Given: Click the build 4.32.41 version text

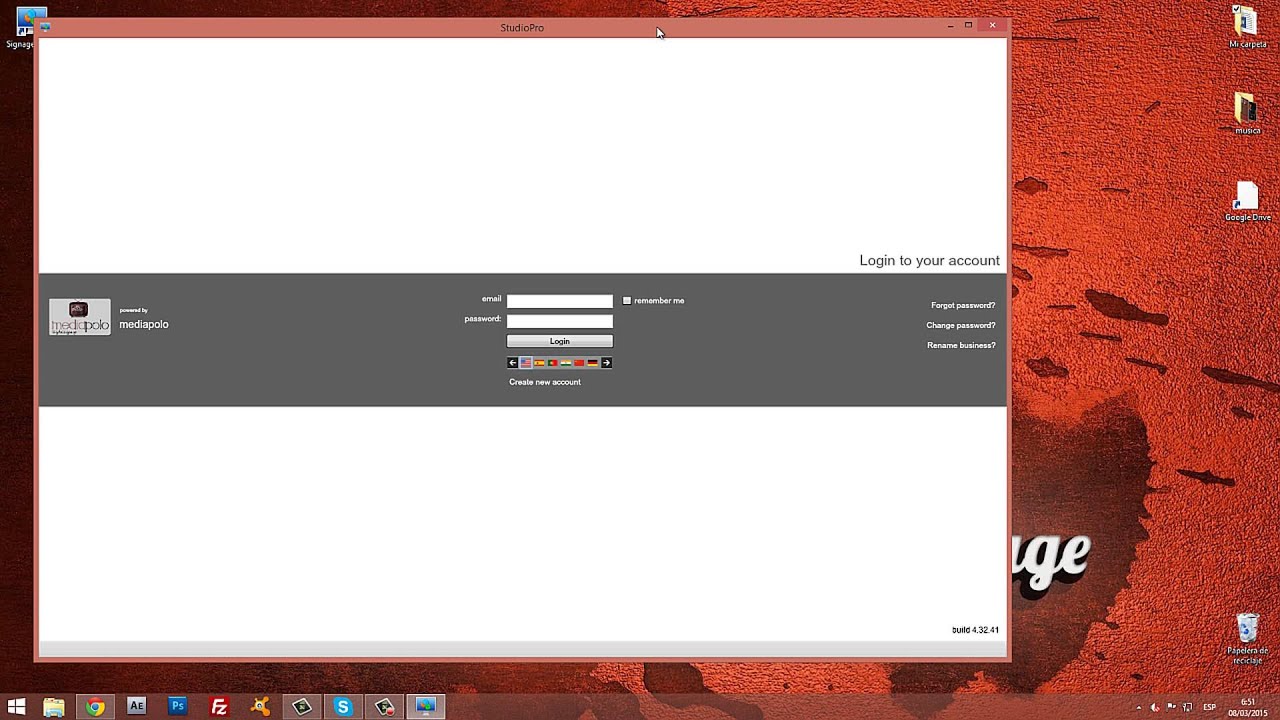Looking at the screenshot, I should 975,630.
